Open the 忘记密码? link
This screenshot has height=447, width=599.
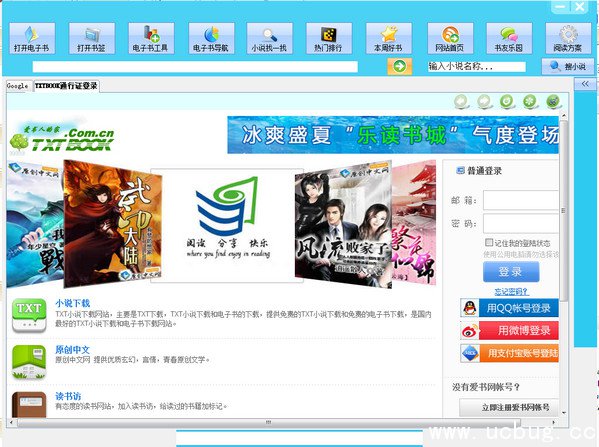pos(511,292)
